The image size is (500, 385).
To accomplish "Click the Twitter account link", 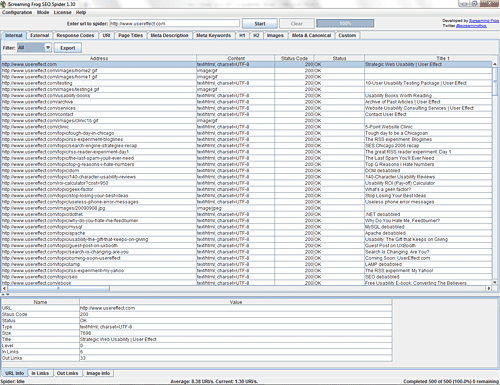I will click(471, 26).
